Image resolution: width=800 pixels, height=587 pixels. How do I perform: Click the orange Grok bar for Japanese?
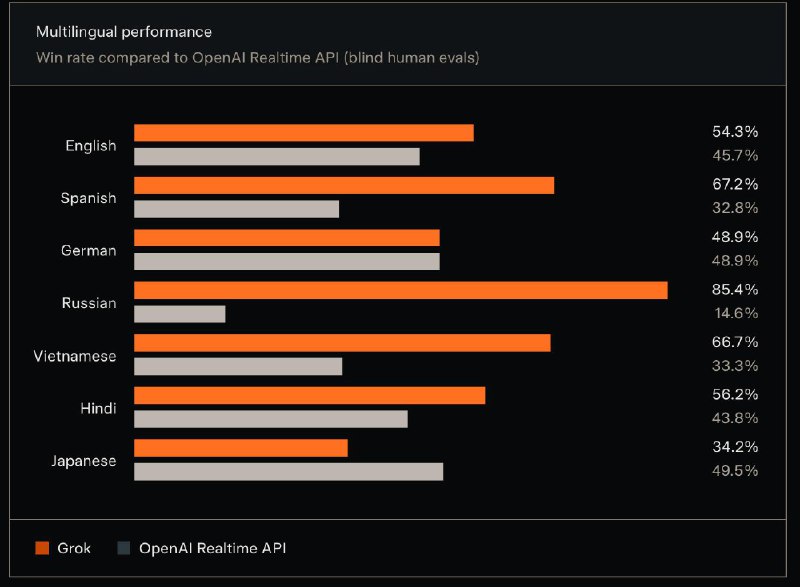click(x=241, y=448)
